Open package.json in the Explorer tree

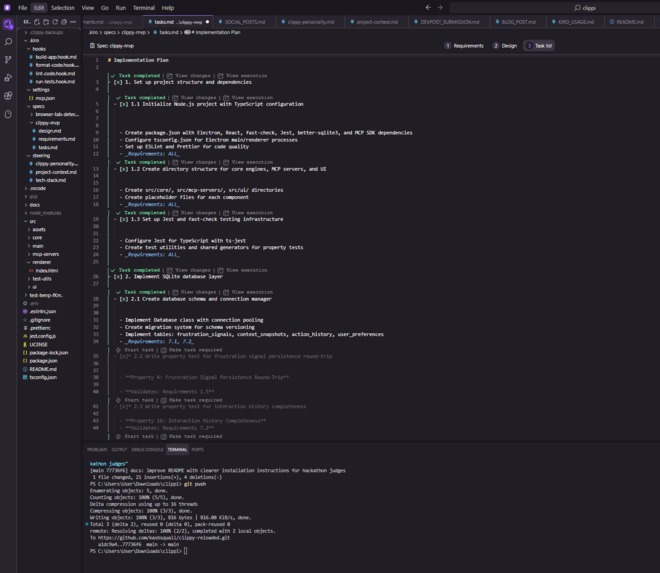click(43, 361)
